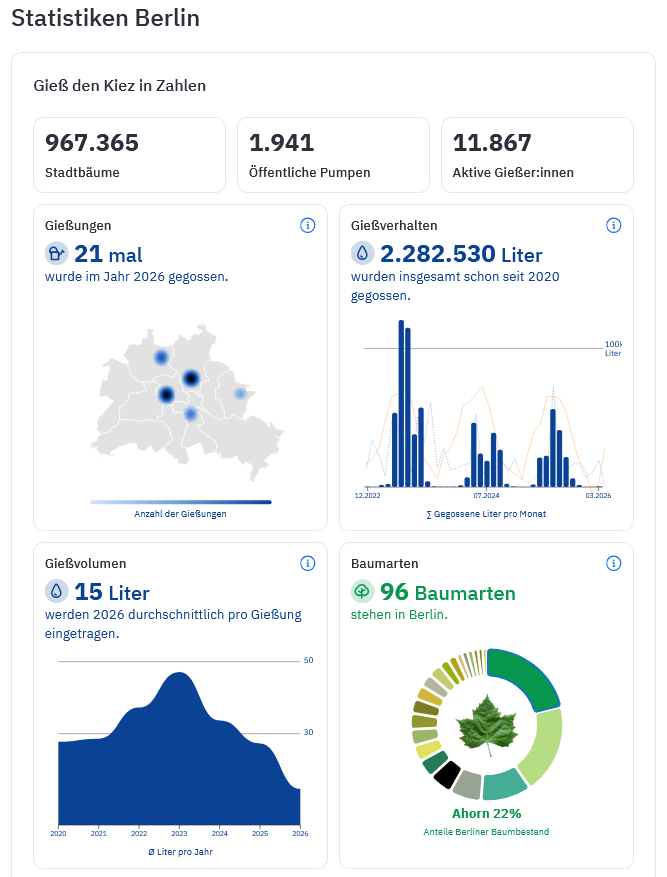Click the watering can icon beside 21 mal
The width and height of the screenshot is (667, 877).
[57, 254]
